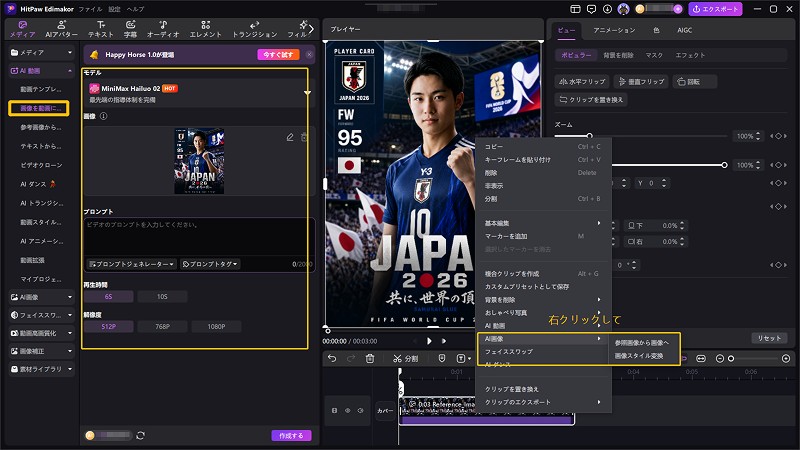Fit timeline to window width icon
This screenshot has height=450, width=800.
(701, 359)
